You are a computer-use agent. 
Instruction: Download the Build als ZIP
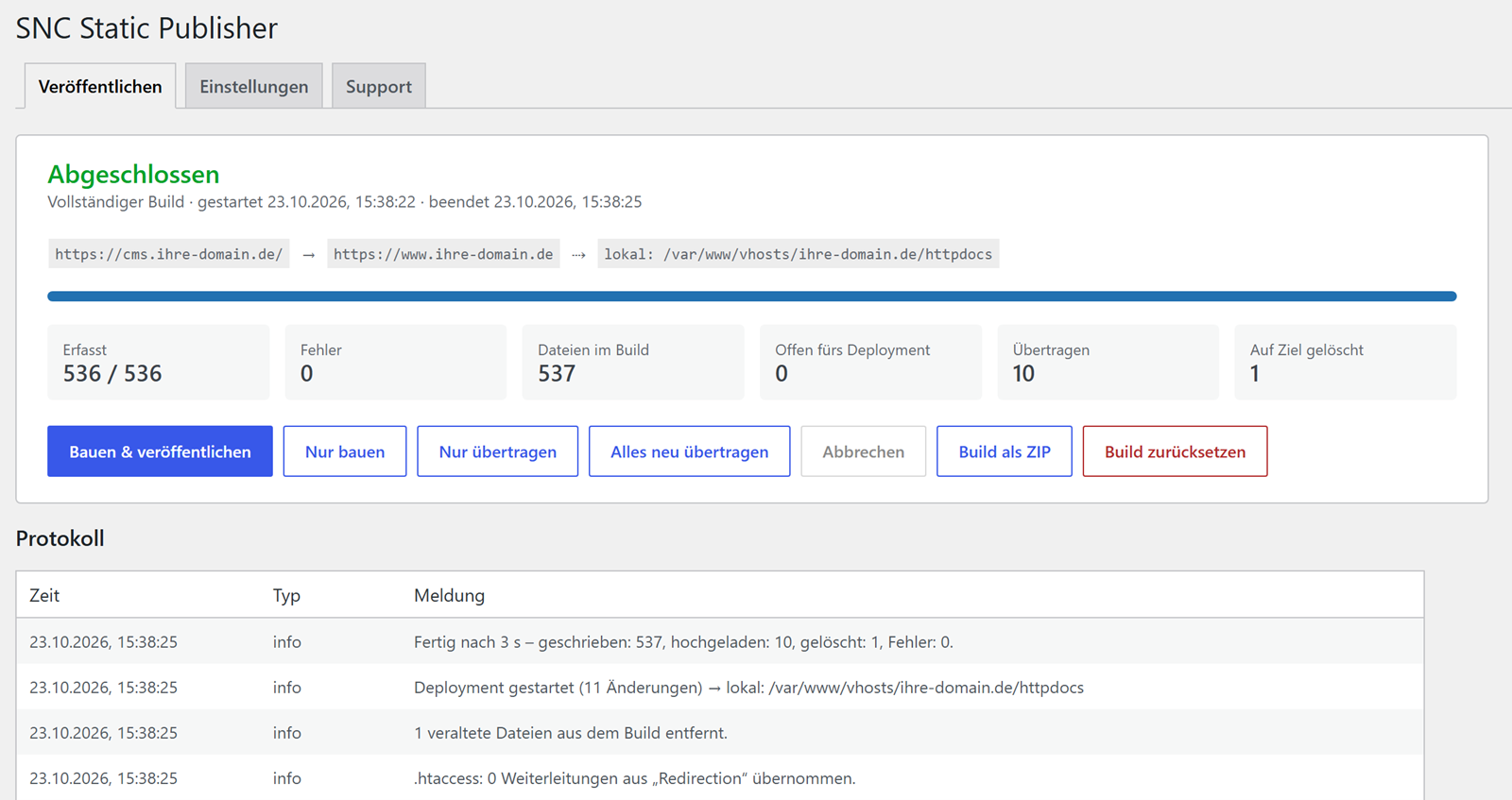coord(1005,451)
